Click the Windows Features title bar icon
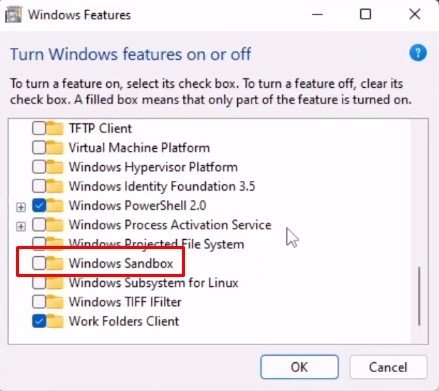 [x=13, y=15]
